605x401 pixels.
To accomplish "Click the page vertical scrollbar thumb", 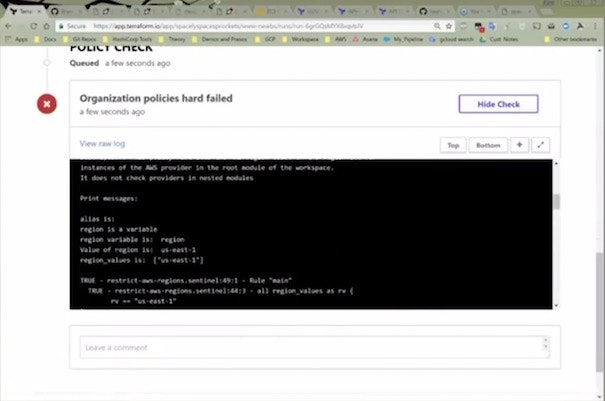I will click(599, 312).
